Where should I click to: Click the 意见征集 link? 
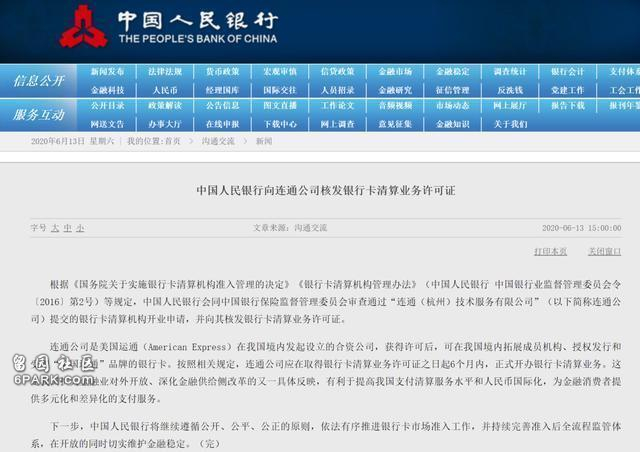[x=395, y=124]
